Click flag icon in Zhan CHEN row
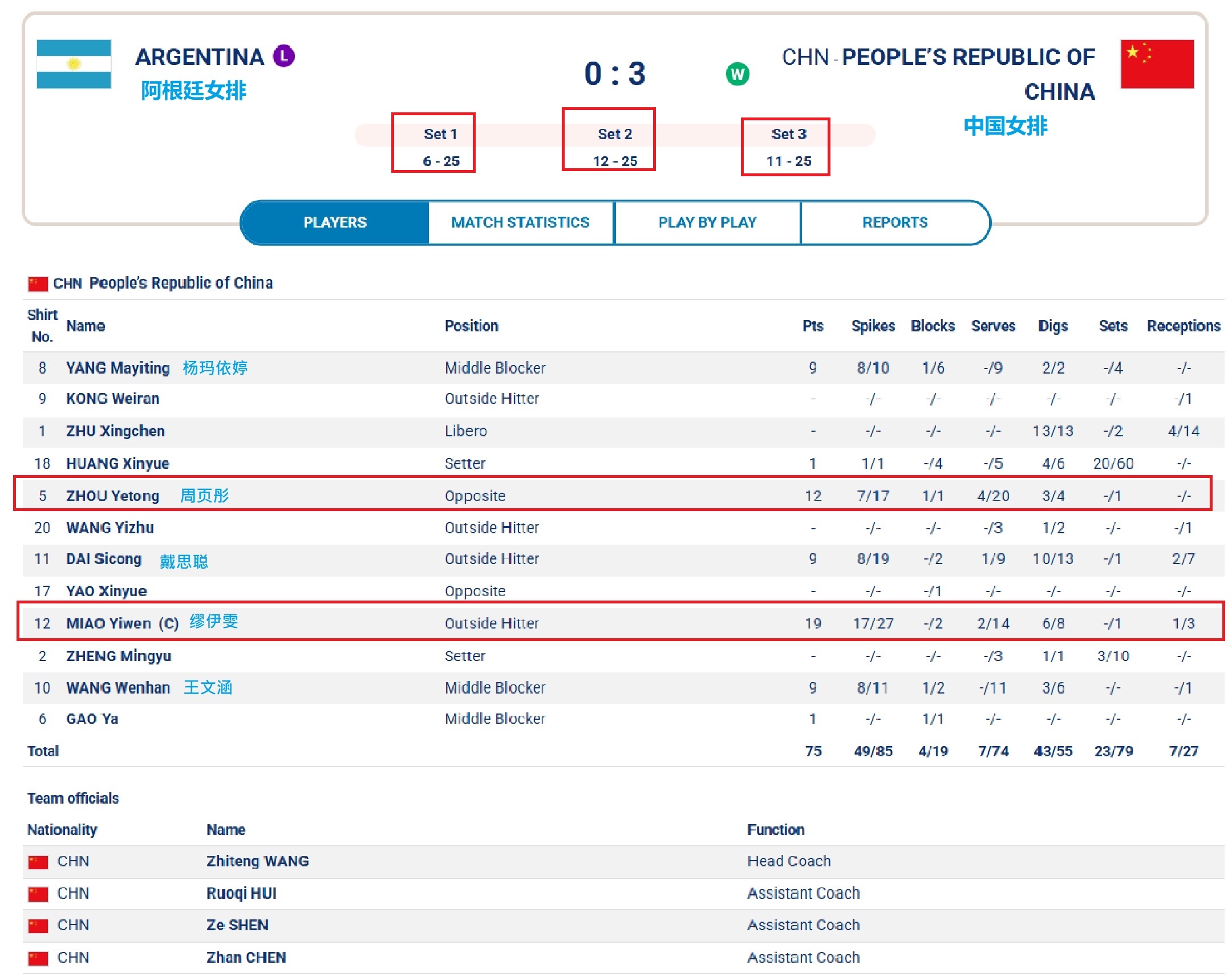This screenshot has width=1232, height=977. click(x=38, y=958)
